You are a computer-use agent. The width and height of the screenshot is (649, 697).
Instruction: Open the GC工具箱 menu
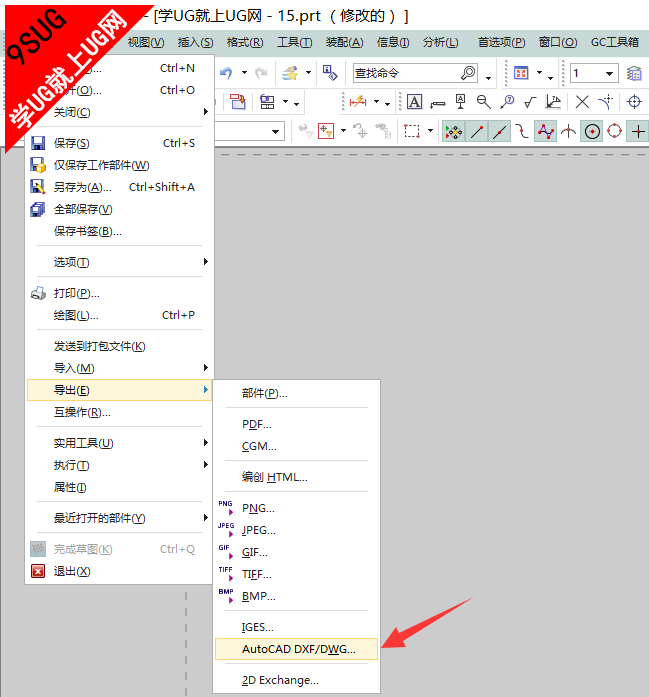[615, 42]
